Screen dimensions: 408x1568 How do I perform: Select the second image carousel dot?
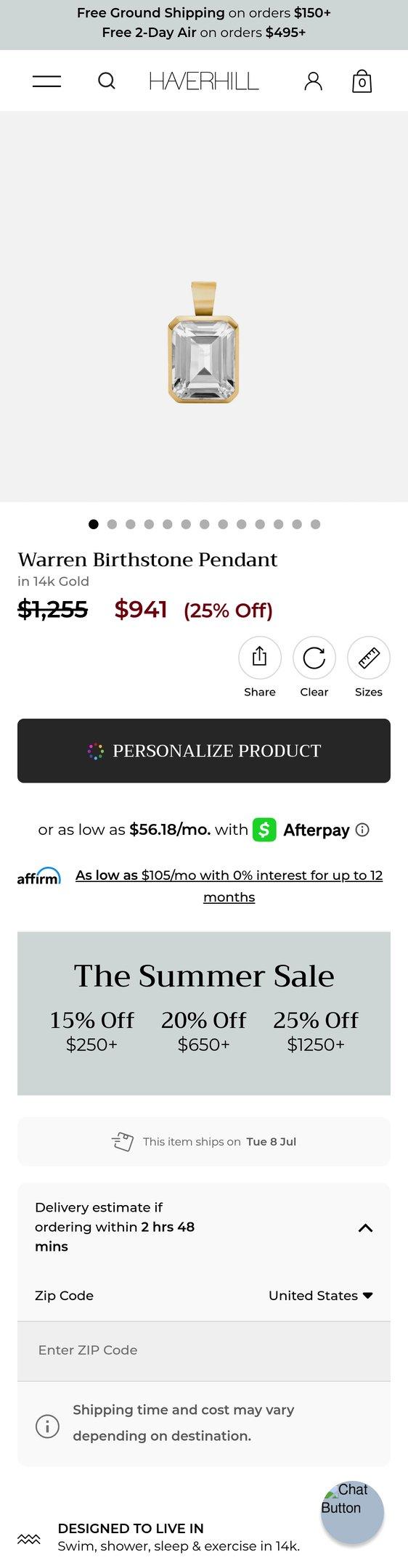pos(112,524)
